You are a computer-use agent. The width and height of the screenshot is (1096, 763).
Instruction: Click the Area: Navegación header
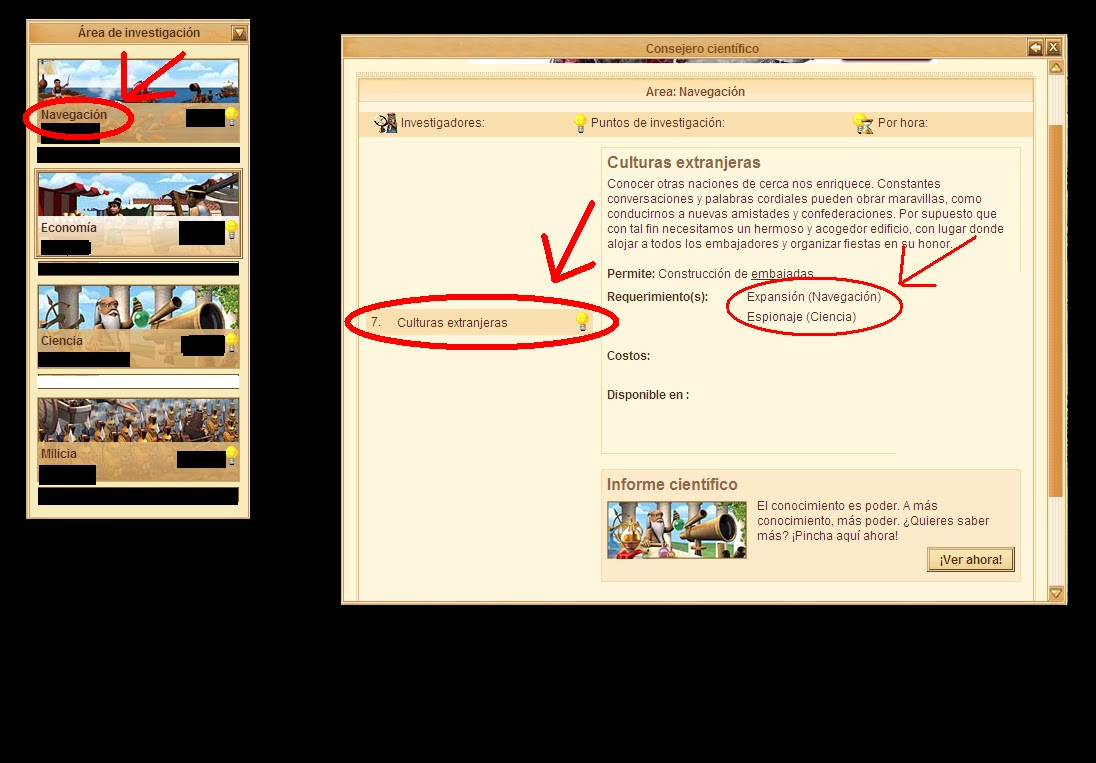(x=695, y=92)
